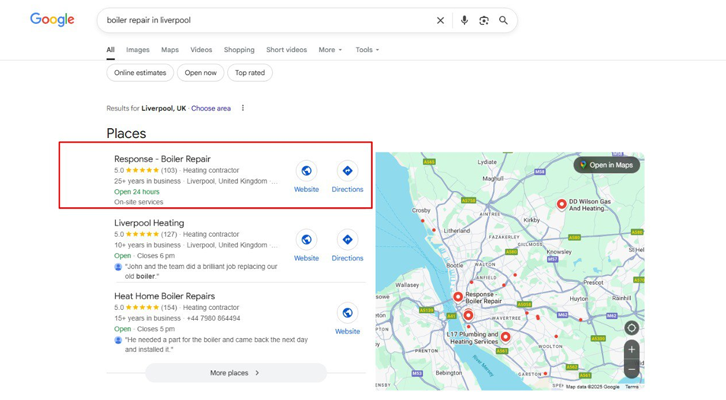
Task: Click reviewer avatar beside John review
Action: click(x=118, y=267)
